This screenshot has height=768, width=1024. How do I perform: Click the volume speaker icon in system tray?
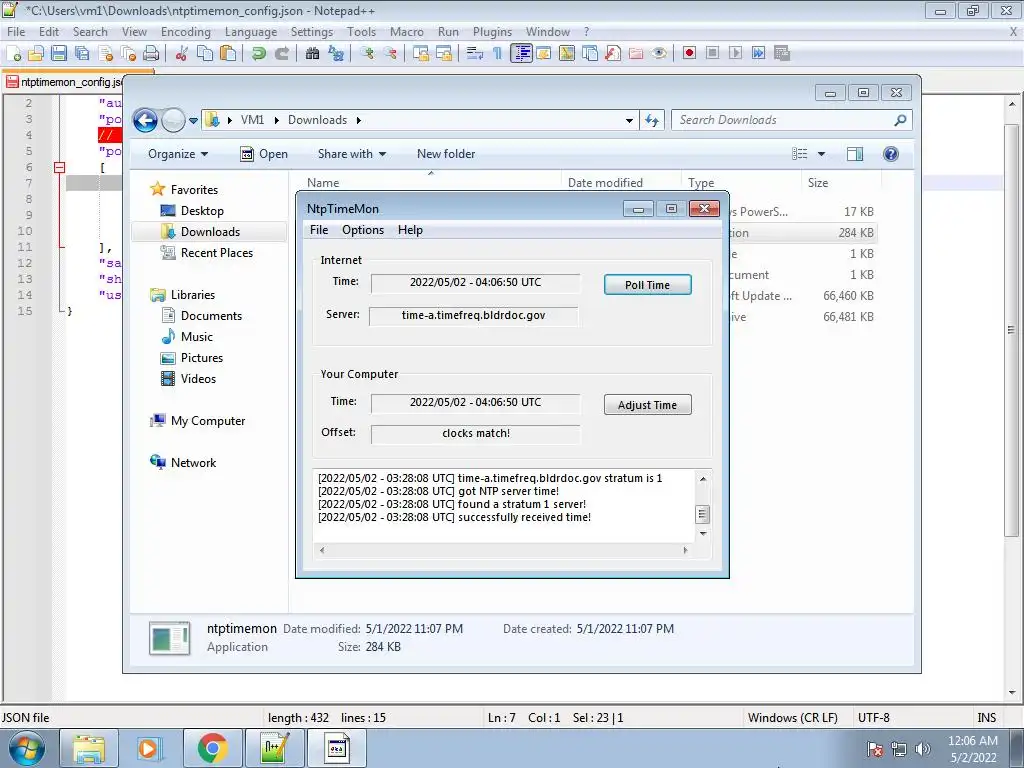pyautogui.click(x=923, y=749)
